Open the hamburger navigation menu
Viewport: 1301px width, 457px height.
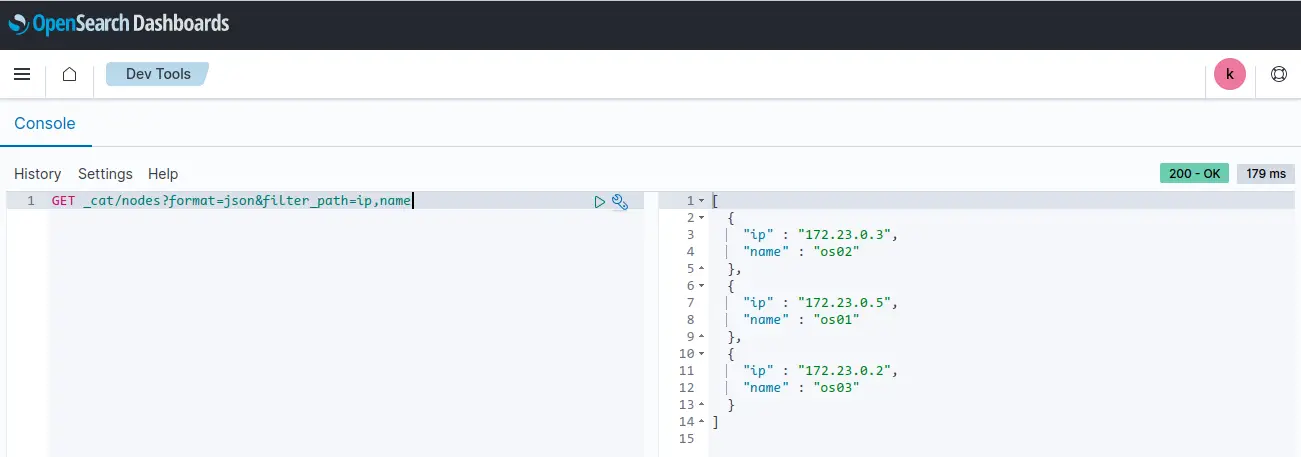[x=22, y=74]
